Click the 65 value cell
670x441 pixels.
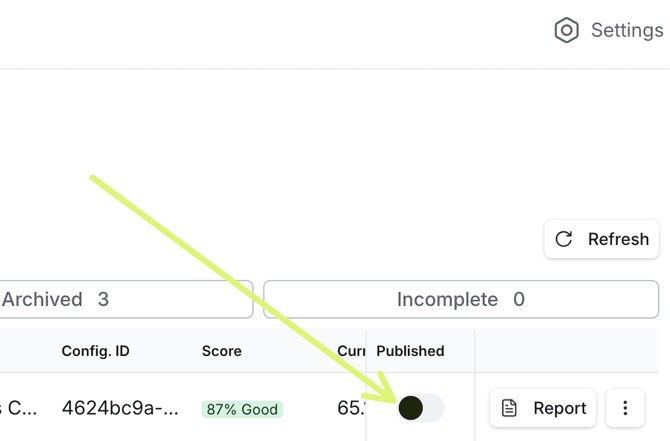tap(351, 408)
